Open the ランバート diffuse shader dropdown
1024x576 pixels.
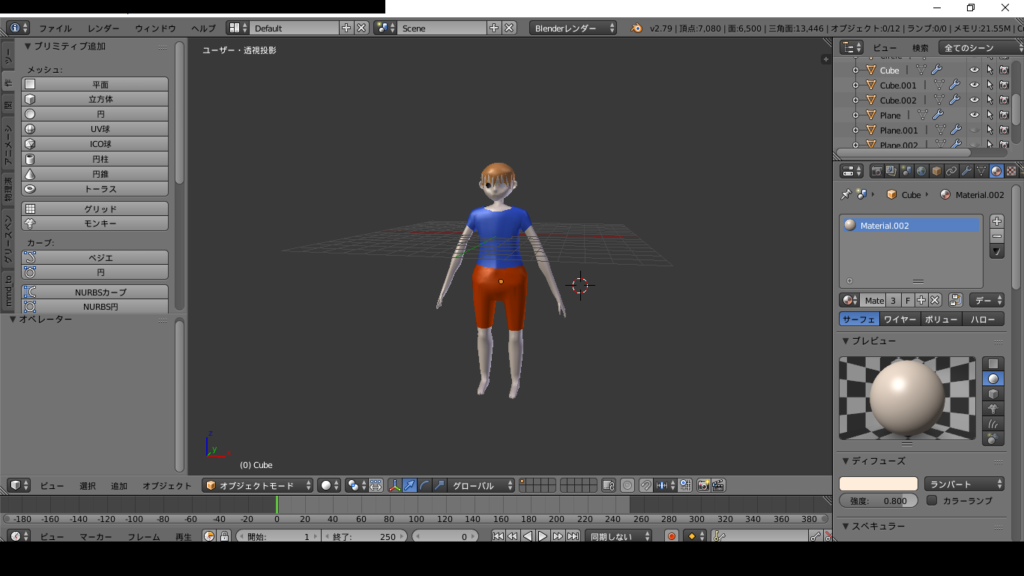[x=963, y=484]
